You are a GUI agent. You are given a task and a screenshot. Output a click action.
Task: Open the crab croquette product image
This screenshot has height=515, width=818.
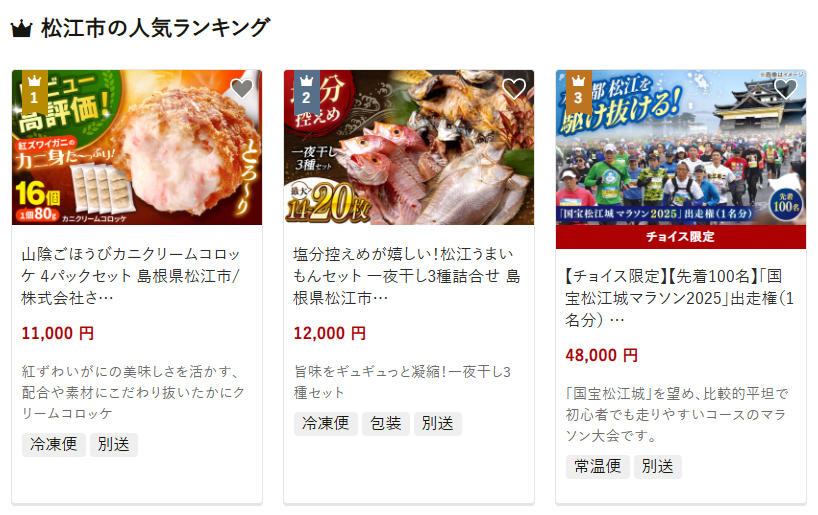click(x=137, y=147)
